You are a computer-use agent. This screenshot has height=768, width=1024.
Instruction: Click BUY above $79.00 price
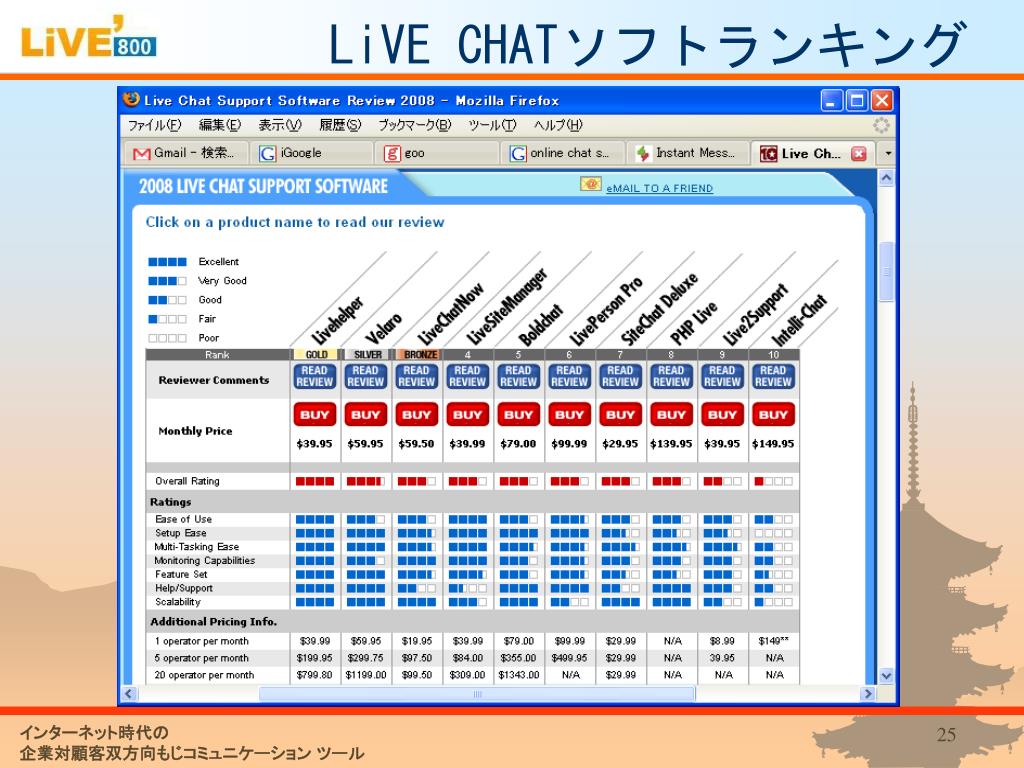point(519,415)
